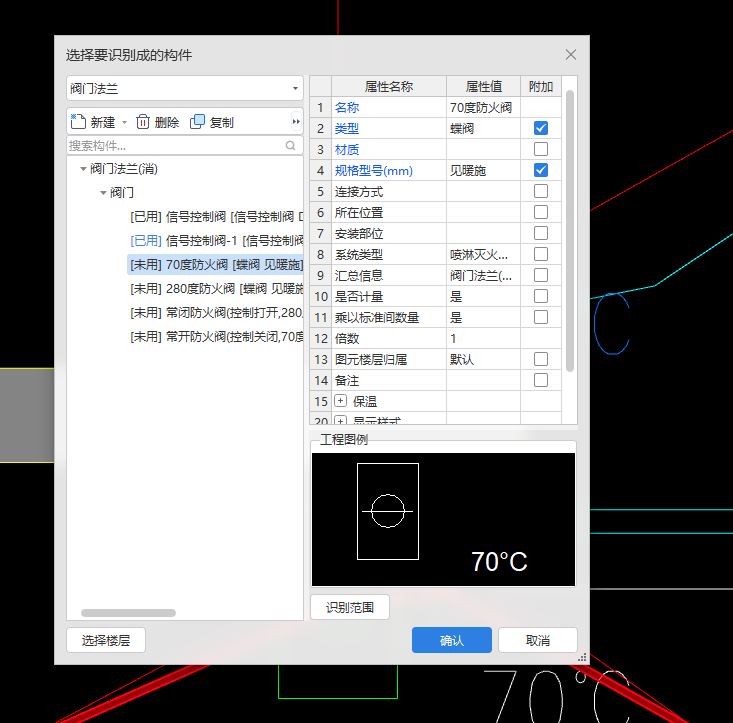Click the 识别范围 button
The height and width of the screenshot is (723, 733).
coord(350,607)
